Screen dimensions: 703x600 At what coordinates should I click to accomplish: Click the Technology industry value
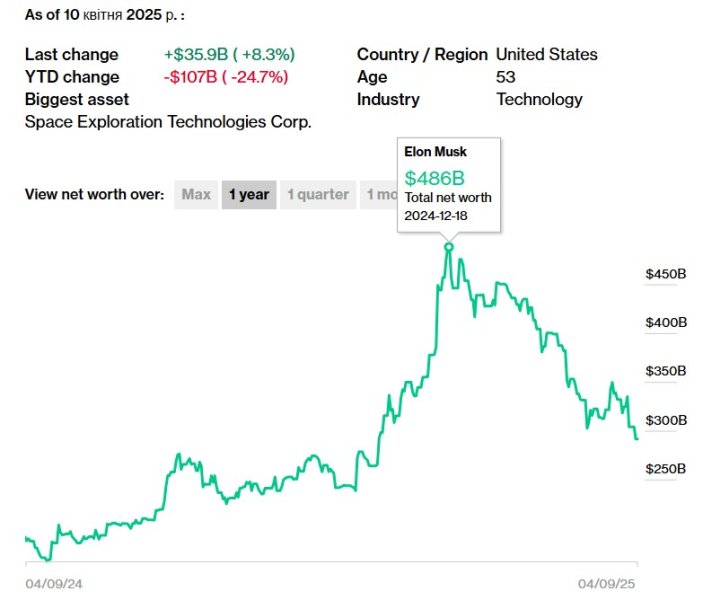coord(539,99)
